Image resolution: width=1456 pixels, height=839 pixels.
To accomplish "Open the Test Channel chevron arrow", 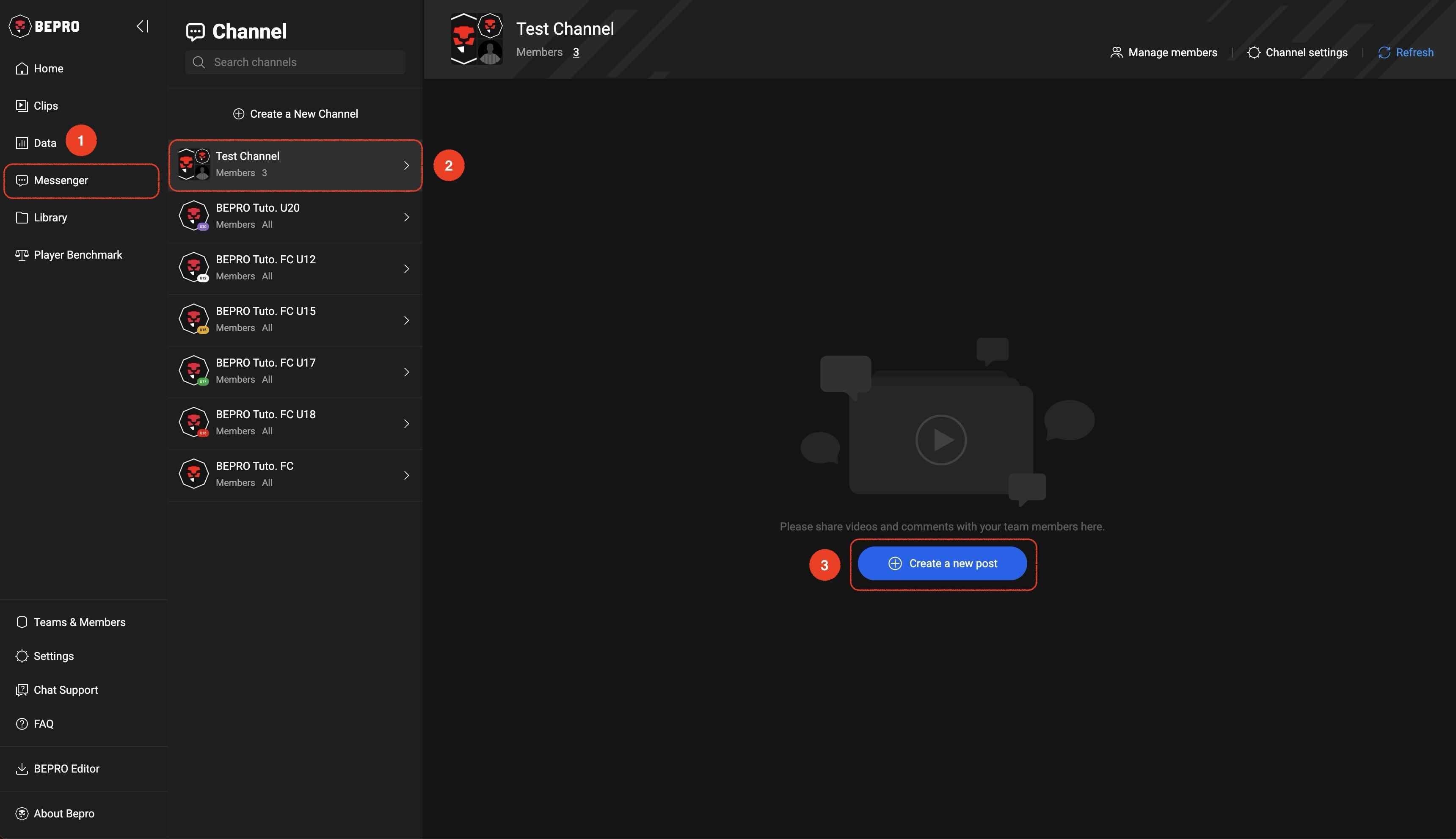I will point(406,166).
